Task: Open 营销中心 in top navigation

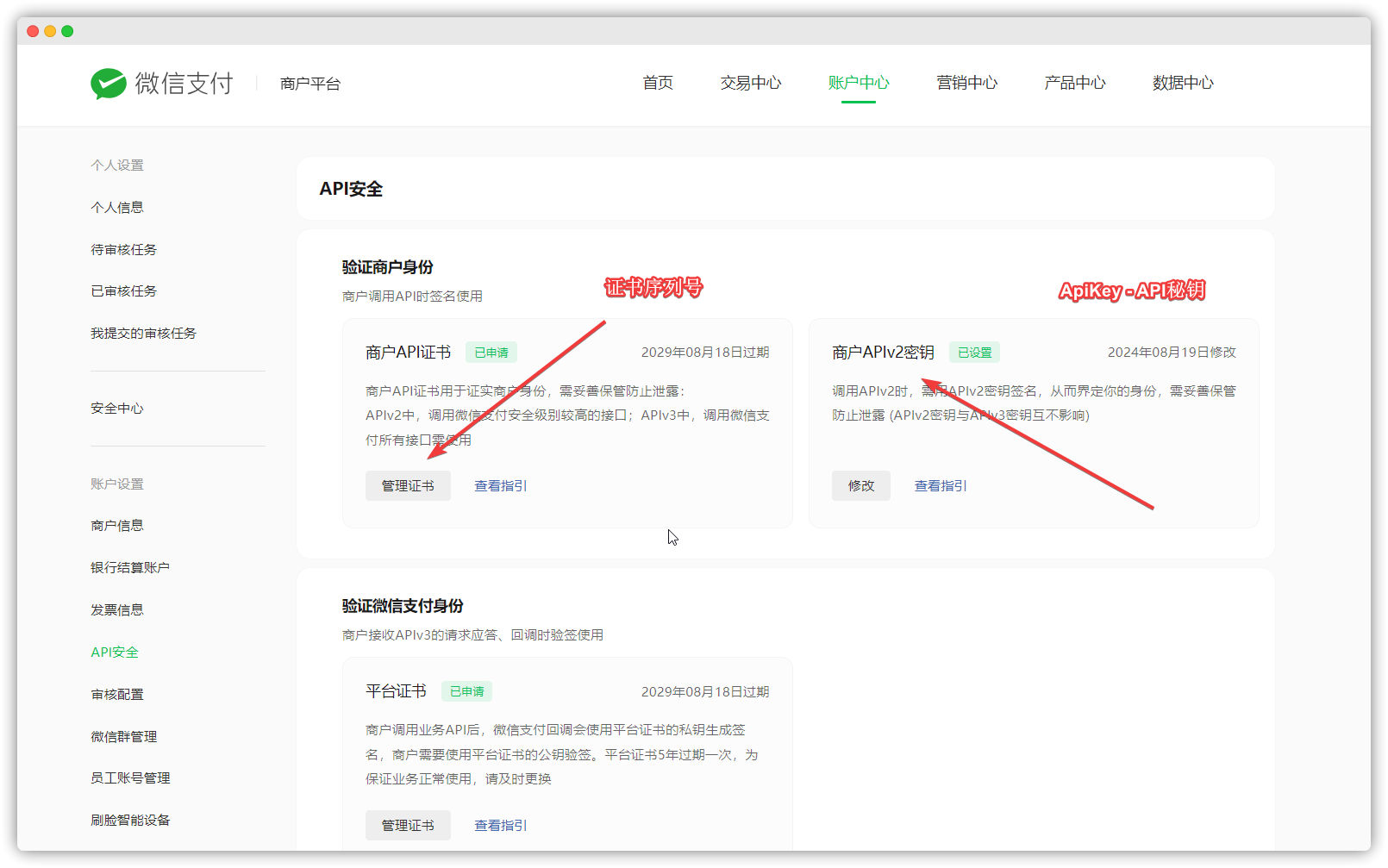Action: pos(967,83)
